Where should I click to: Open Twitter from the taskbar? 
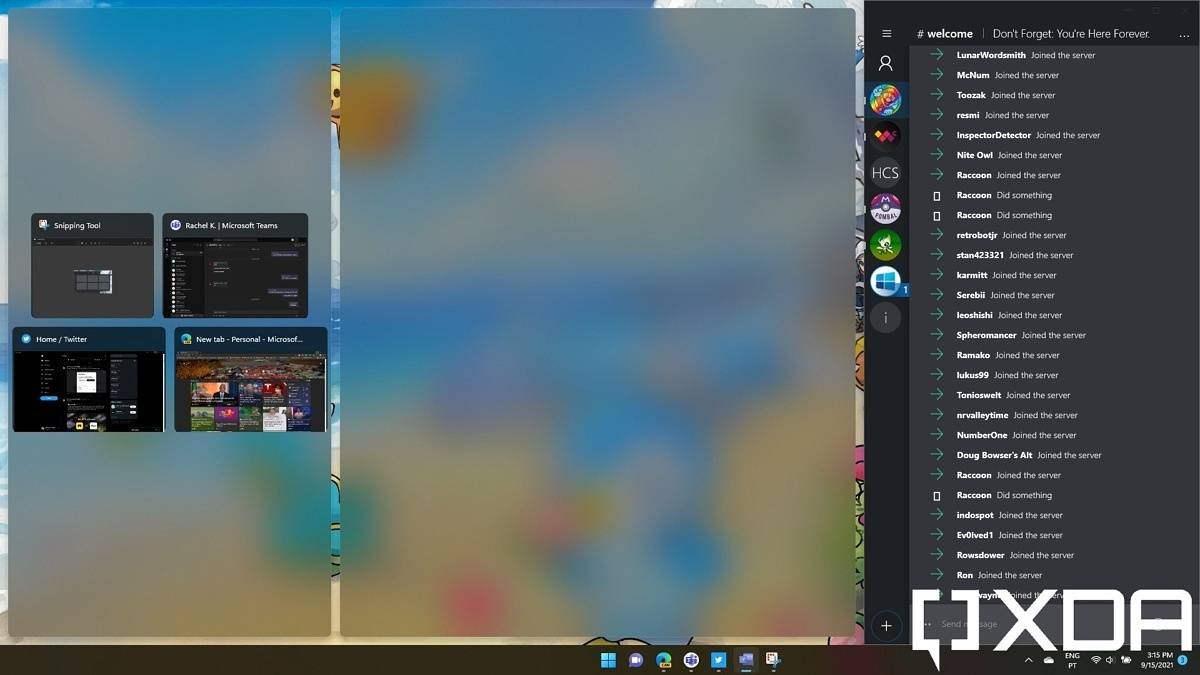point(718,660)
